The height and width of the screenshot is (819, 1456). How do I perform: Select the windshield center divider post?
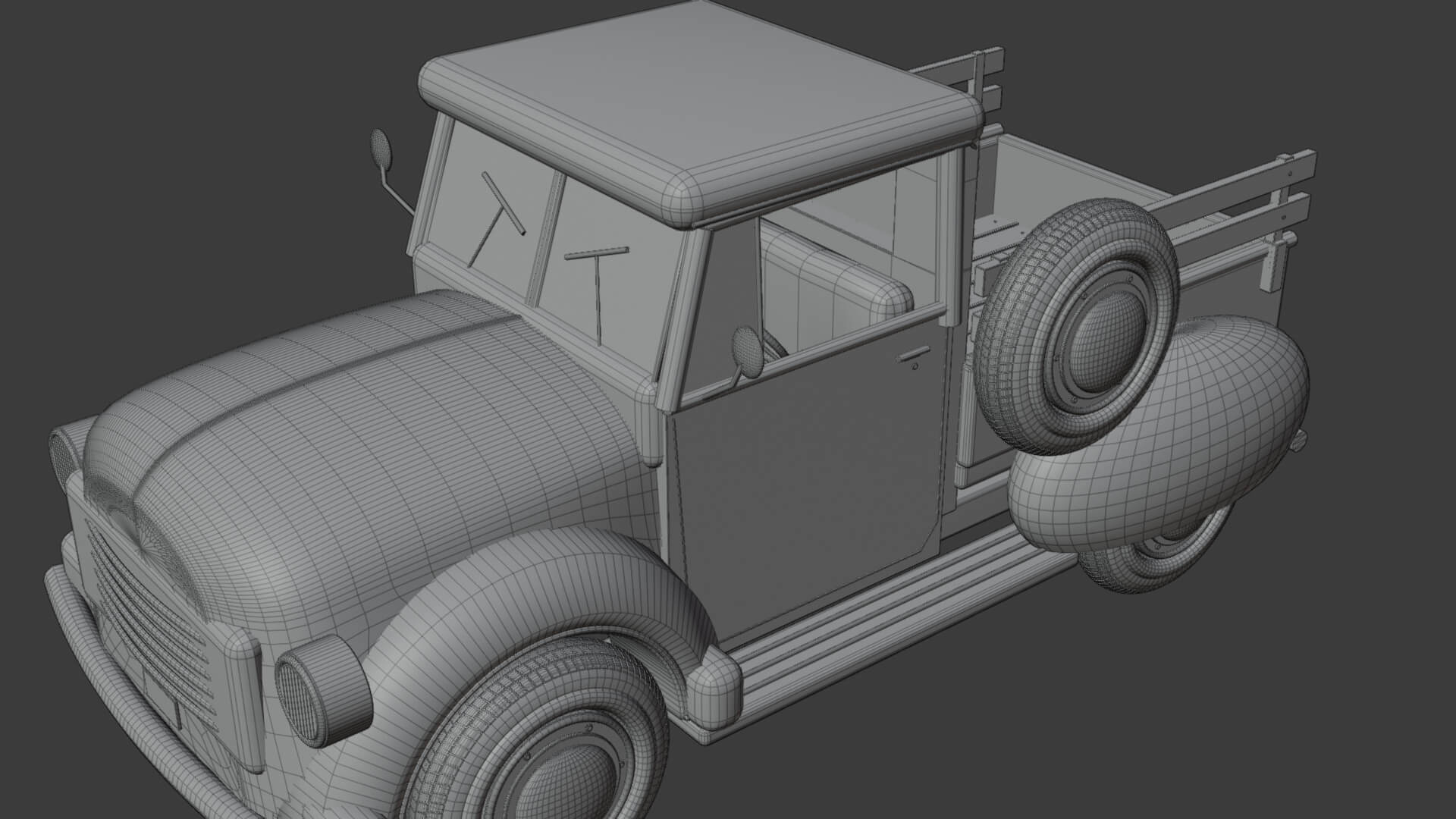(x=548, y=239)
